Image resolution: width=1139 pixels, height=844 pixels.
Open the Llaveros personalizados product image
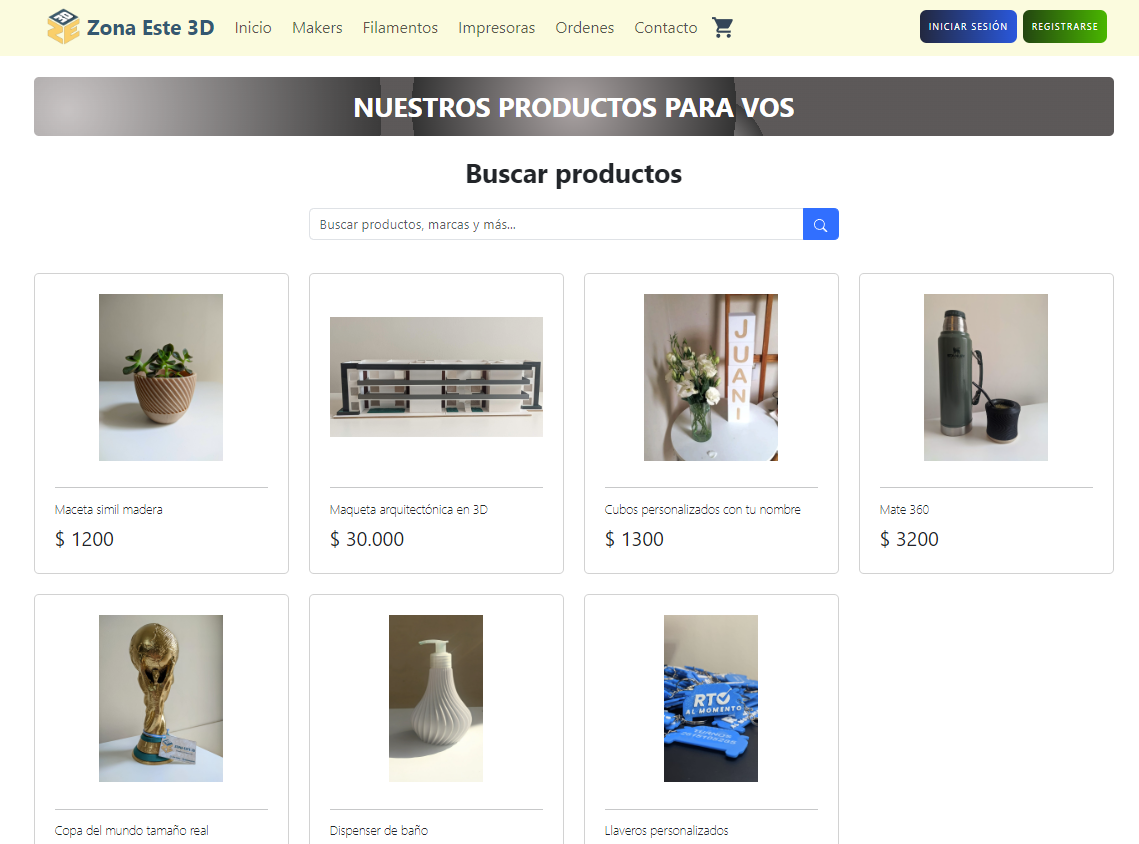710,698
